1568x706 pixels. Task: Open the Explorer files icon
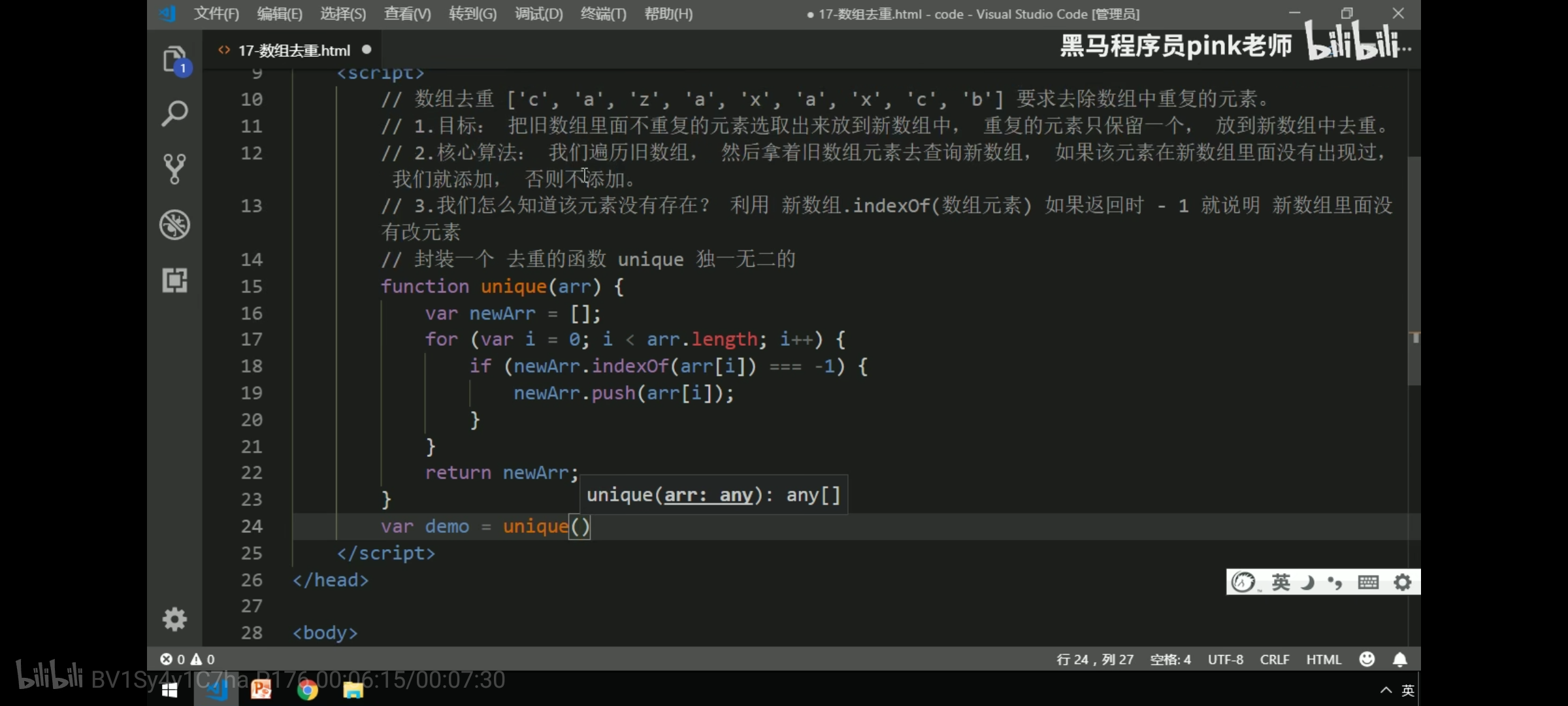174,60
